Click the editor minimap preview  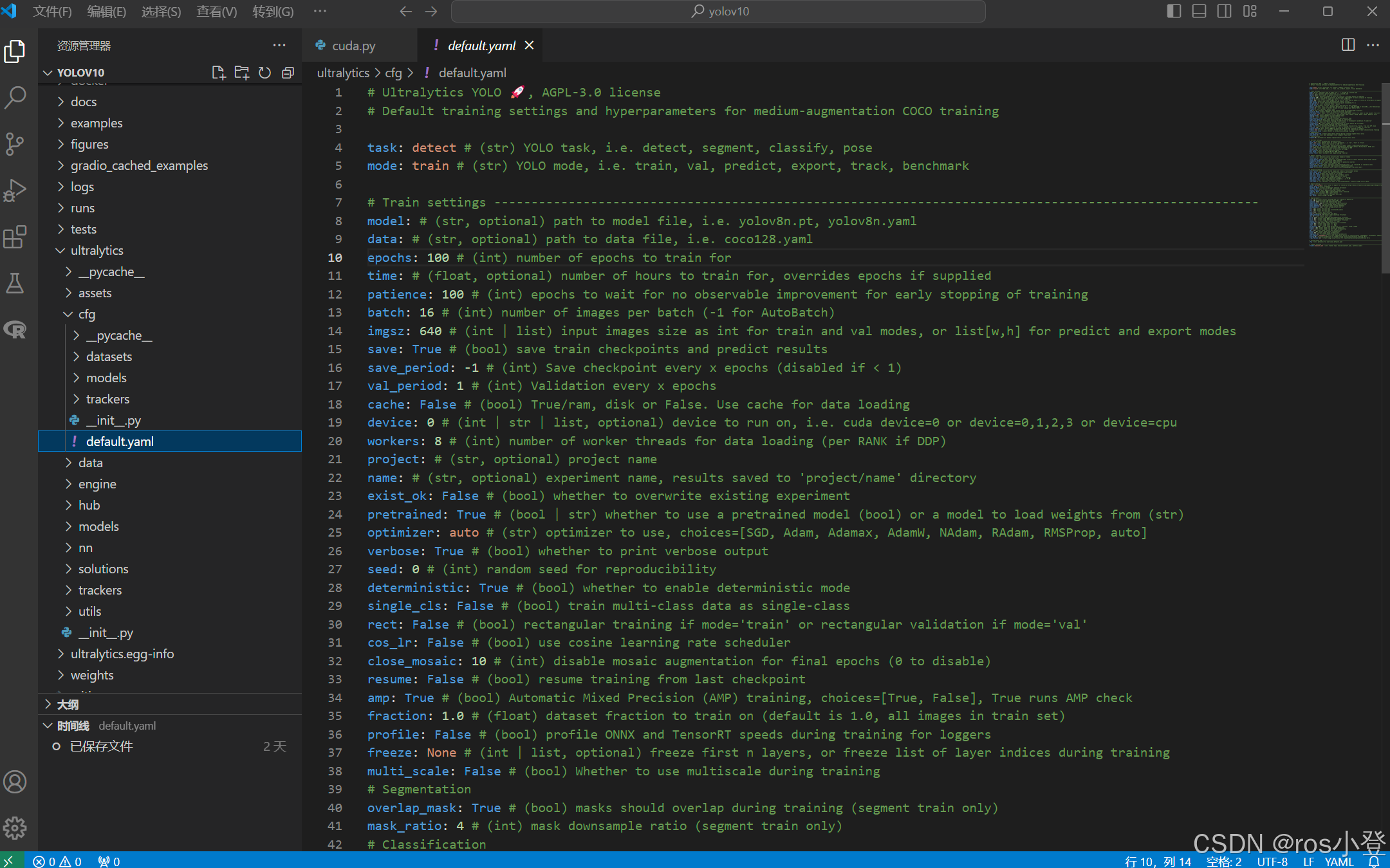tap(1344, 165)
